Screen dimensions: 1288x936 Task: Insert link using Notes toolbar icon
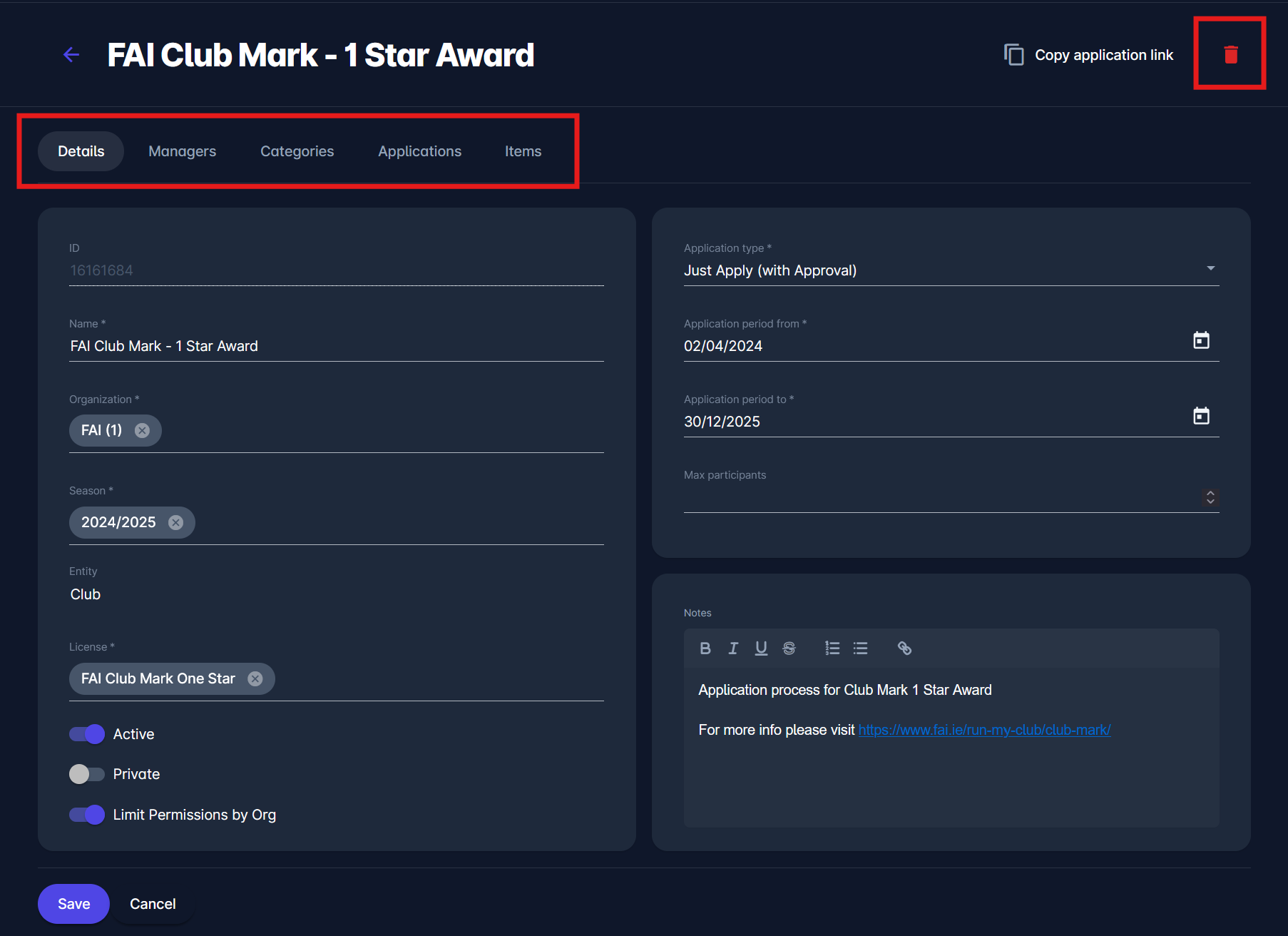coord(904,648)
